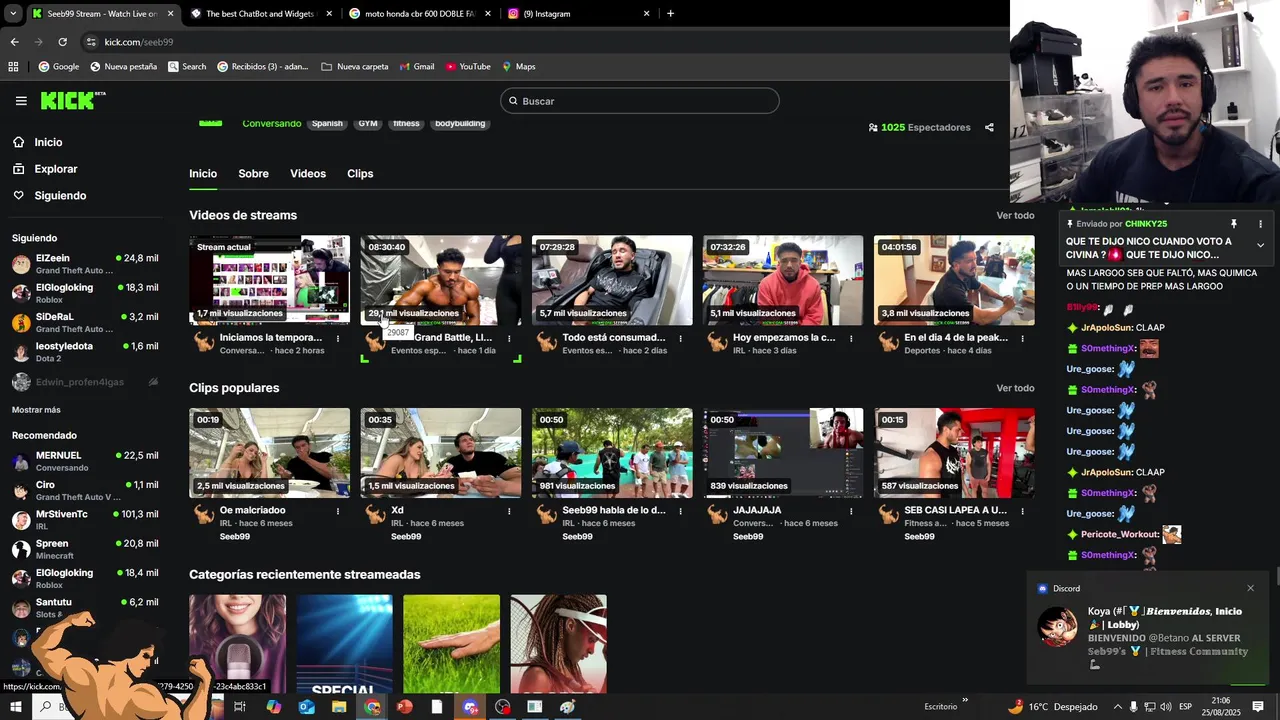Screen dimensions: 1280x720
Task: Play the 'Seeb99 habla de lo d...' clip
Action: point(612,453)
